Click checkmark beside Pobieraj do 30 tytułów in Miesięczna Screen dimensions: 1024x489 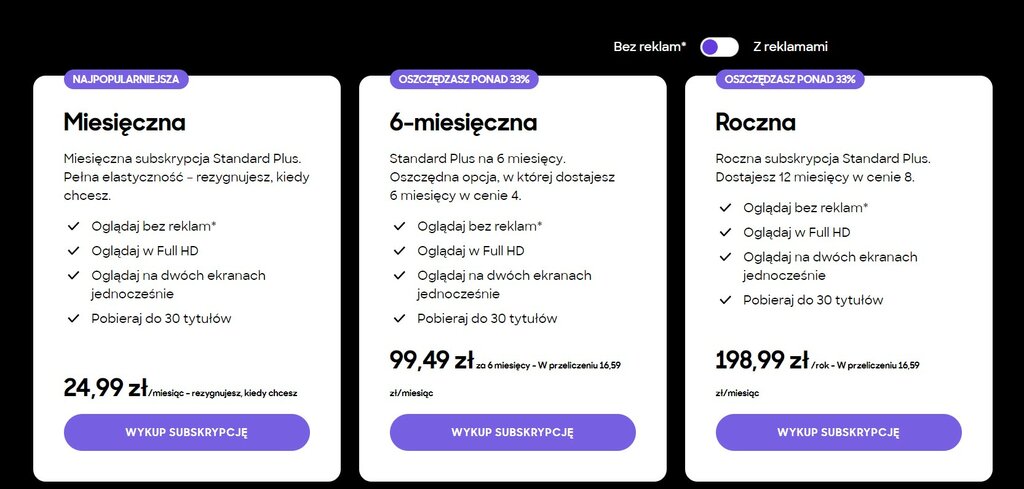(x=73, y=319)
